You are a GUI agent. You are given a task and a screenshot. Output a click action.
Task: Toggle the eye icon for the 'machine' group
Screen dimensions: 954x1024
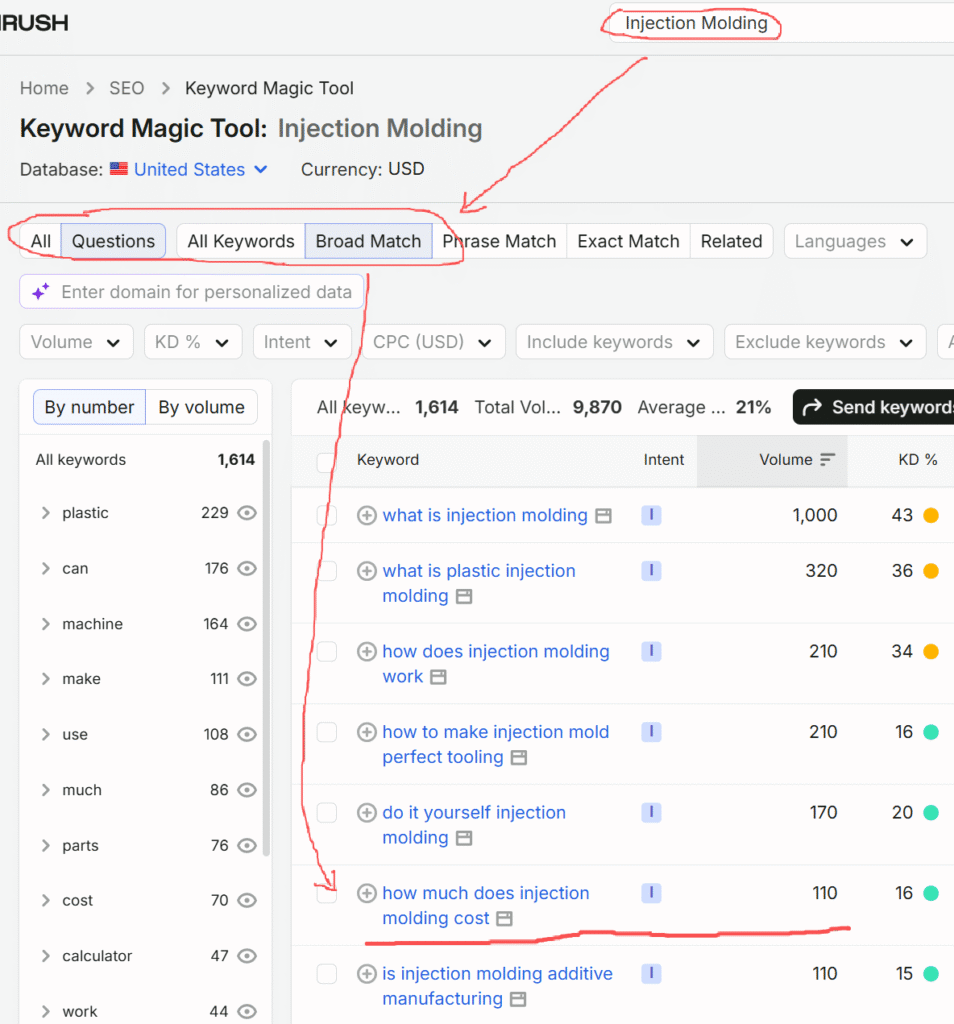pos(247,624)
